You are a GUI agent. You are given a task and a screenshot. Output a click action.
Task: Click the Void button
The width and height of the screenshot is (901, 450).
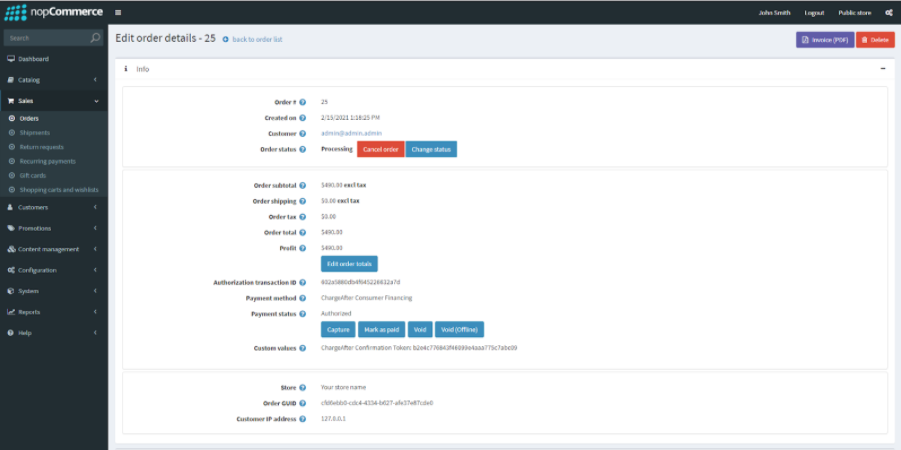tap(420, 329)
